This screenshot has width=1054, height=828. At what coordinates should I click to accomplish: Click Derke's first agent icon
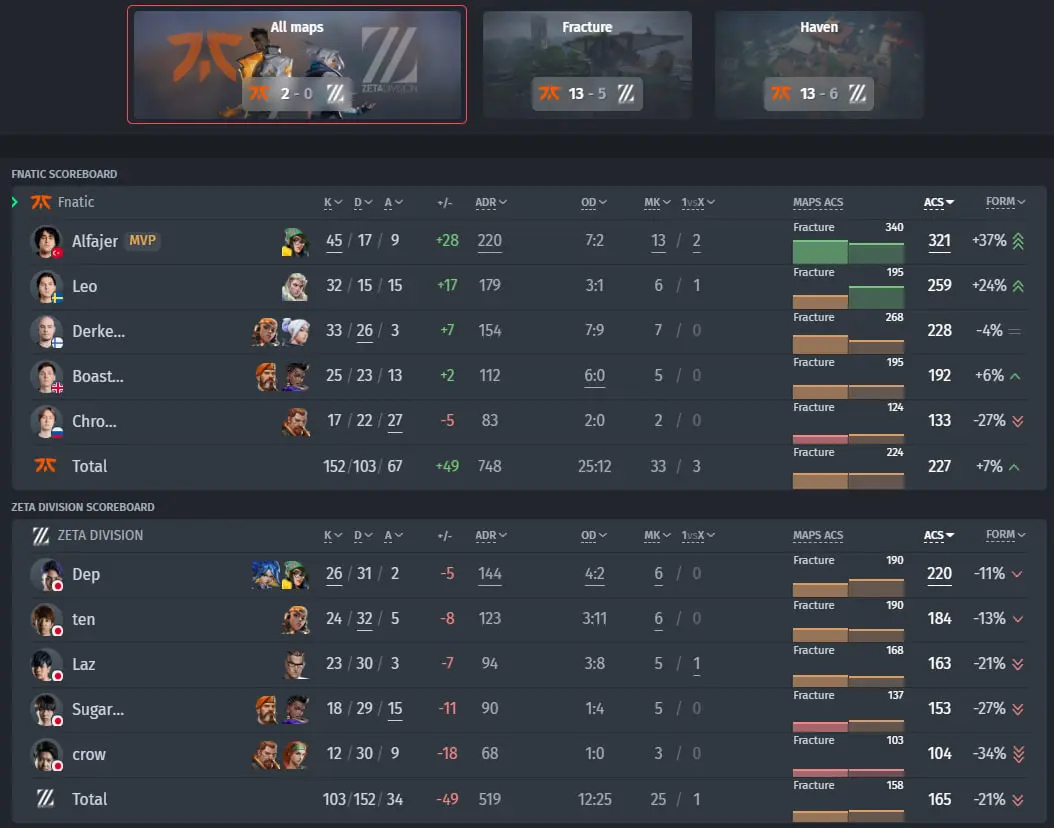point(266,332)
